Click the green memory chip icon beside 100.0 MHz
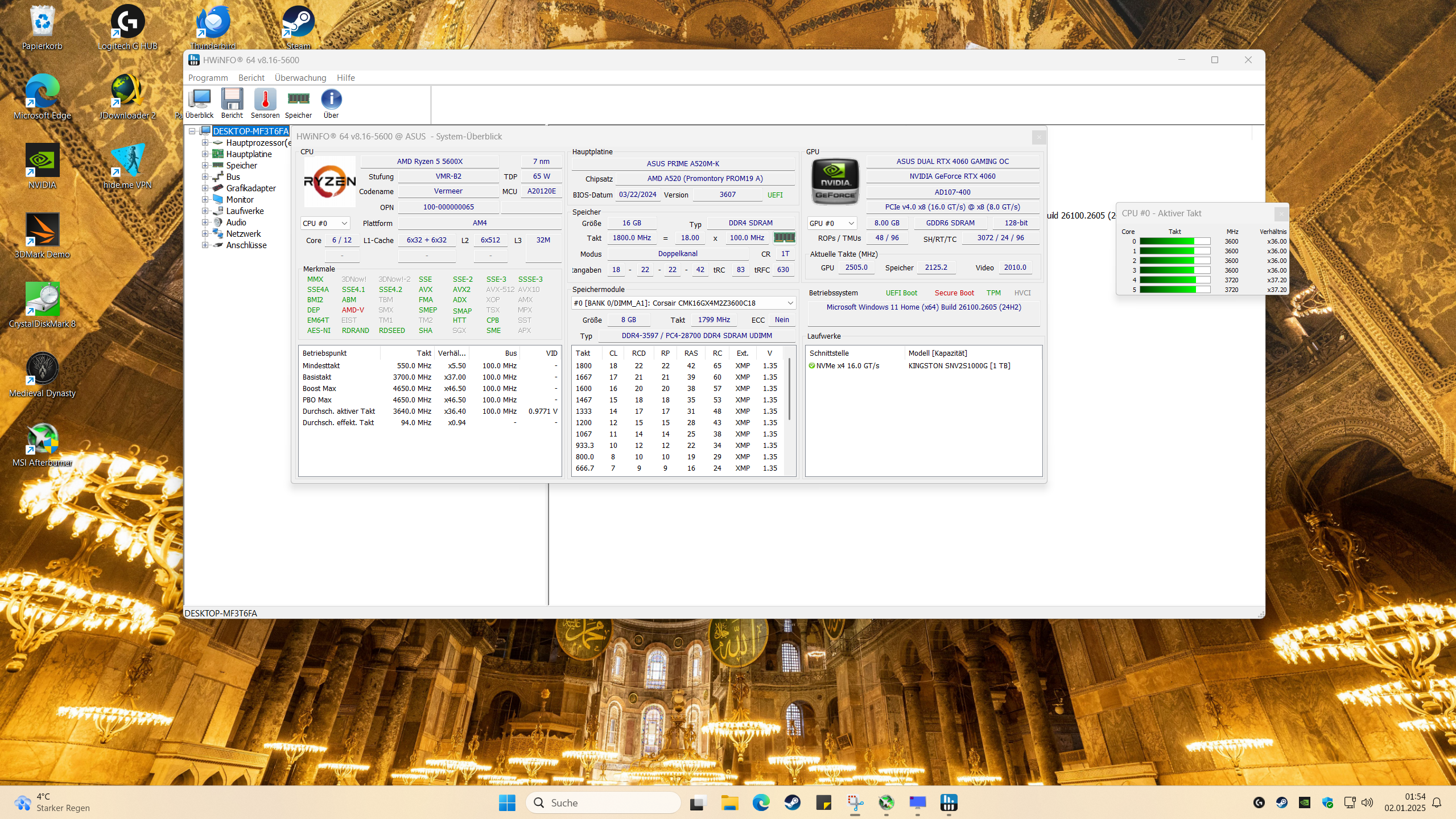The height and width of the screenshot is (819, 1456). tap(784, 237)
